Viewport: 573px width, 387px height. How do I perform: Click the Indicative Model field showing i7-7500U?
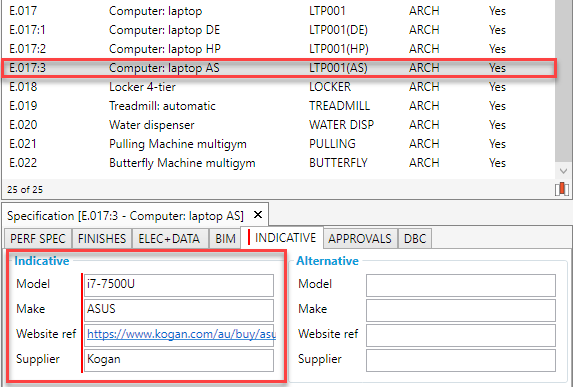[179, 285]
